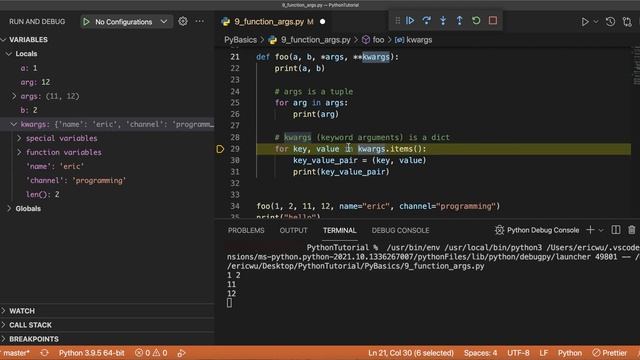The width and height of the screenshot is (640, 360).
Task: Click the unsaved dot on the editor tab
Action: (x=322, y=22)
